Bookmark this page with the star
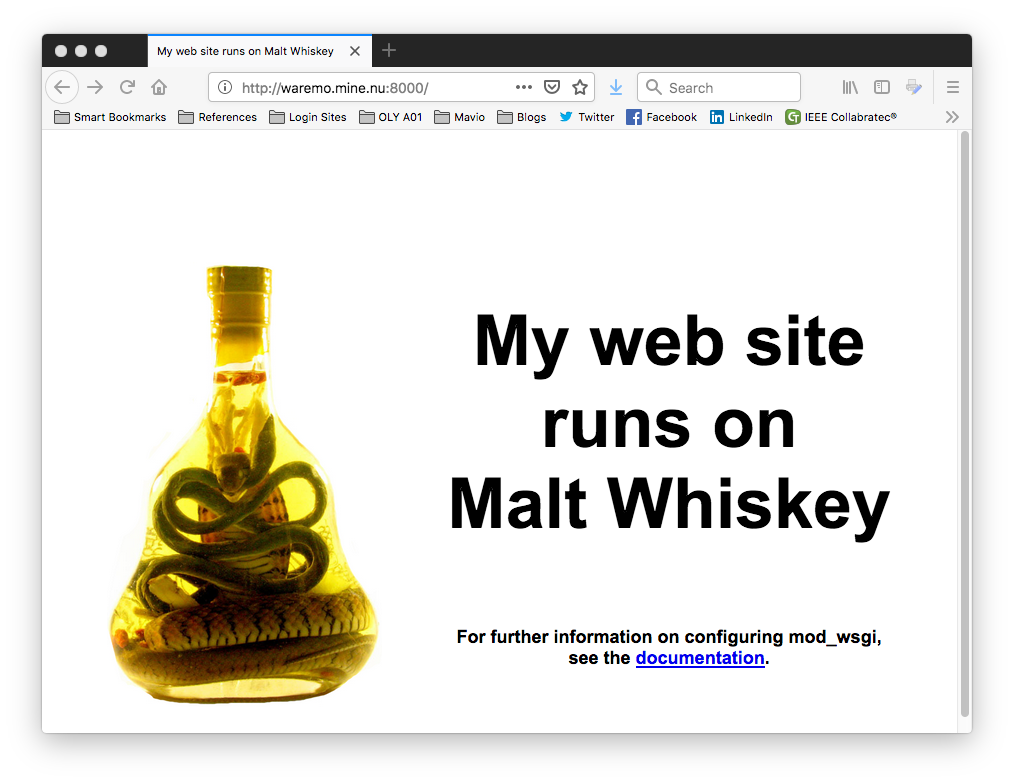 coord(580,87)
